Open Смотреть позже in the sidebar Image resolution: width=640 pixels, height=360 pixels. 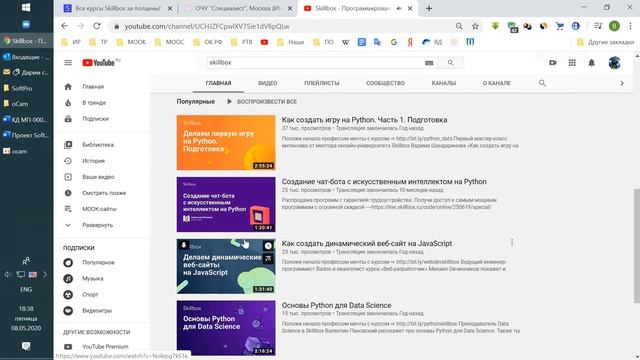click(x=104, y=193)
